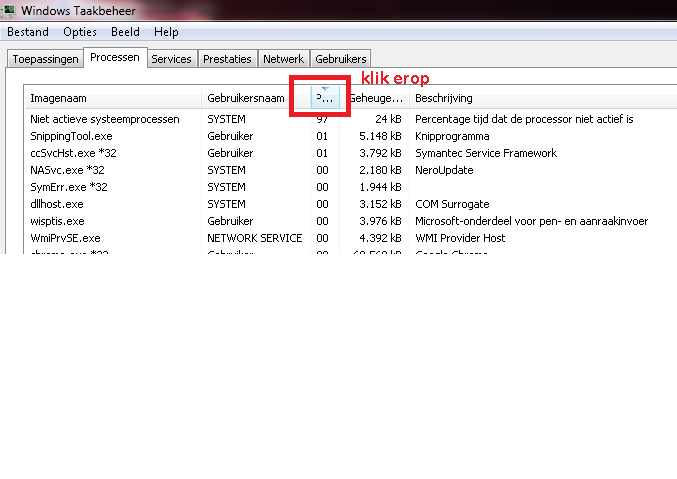Open the Prestaties tab
The image size is (677, 479).
[227, 59]
